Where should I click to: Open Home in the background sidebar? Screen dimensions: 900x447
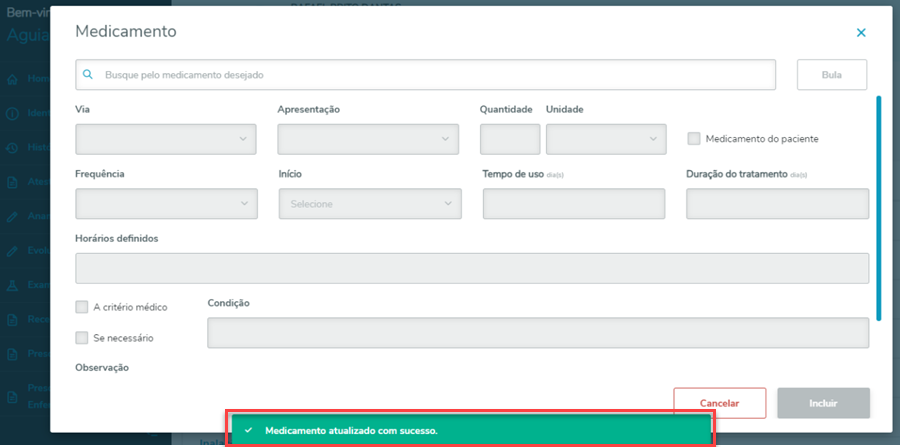point(28,79)
